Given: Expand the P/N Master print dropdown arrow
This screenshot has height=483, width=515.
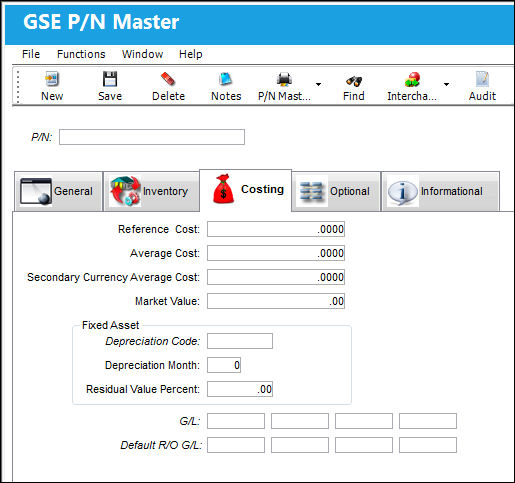Looking at the screenshot, I should (x=318, y=84).
